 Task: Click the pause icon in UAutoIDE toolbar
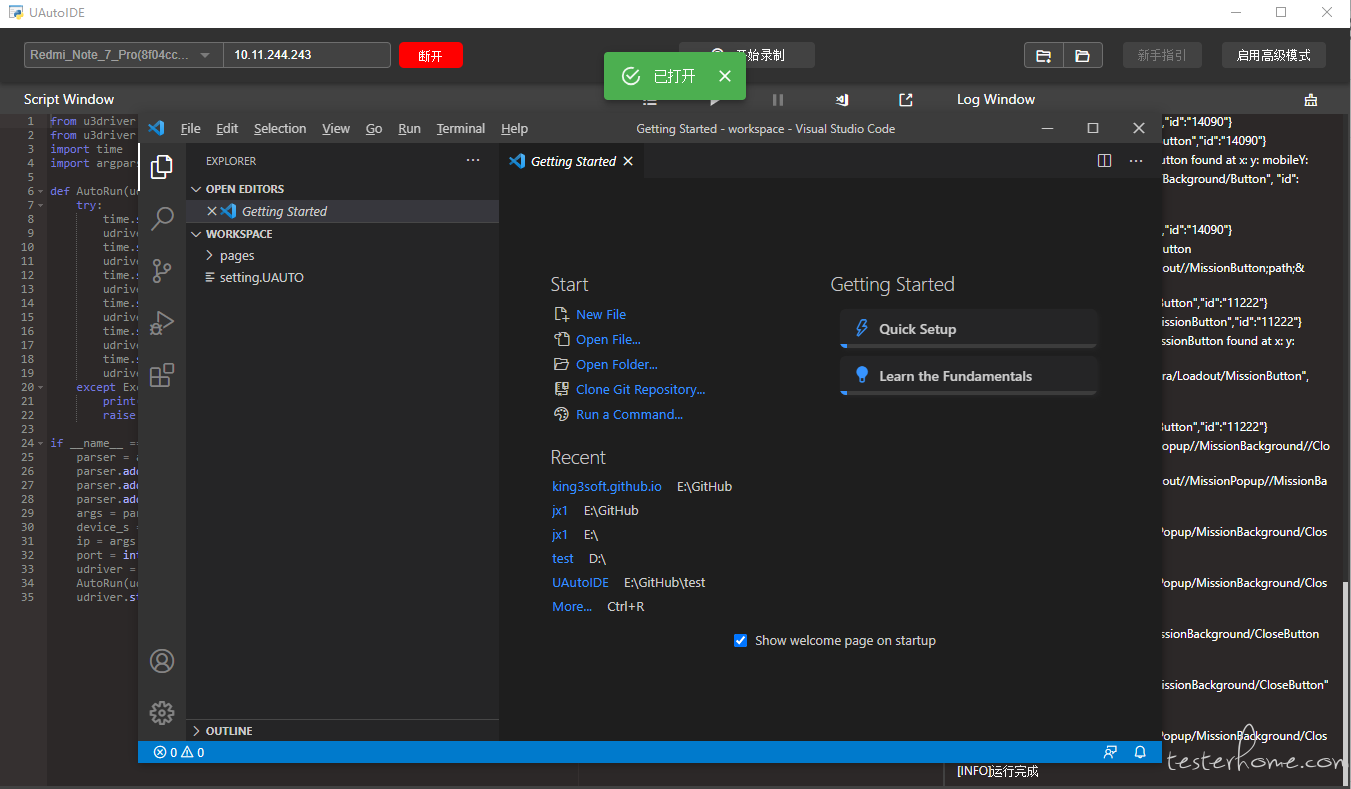[778, 99]
